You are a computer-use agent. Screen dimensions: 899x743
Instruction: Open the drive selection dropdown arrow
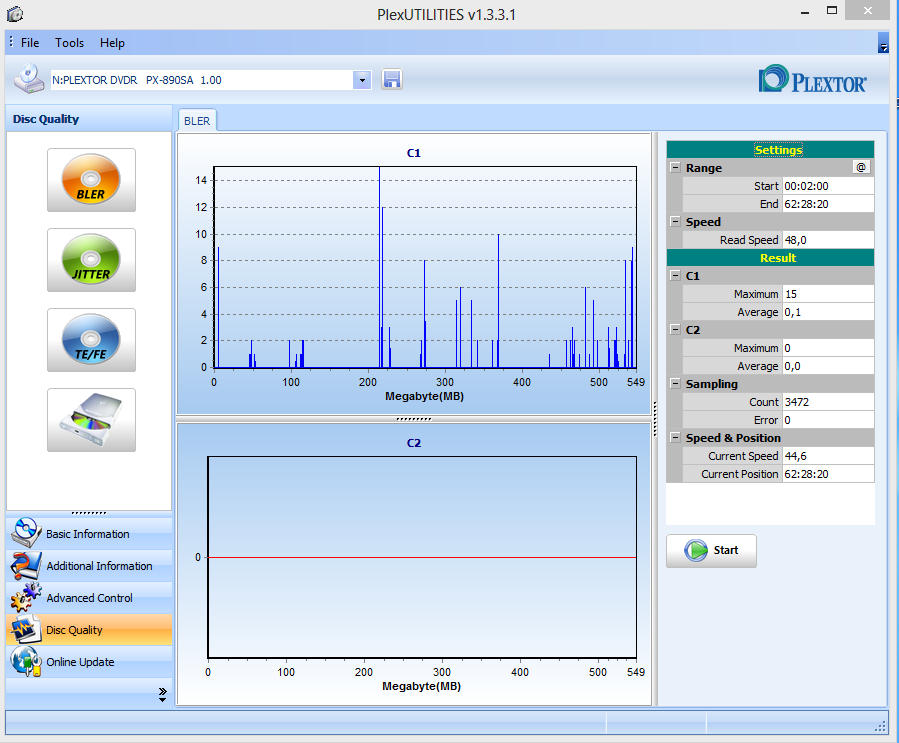pos(362,80)
